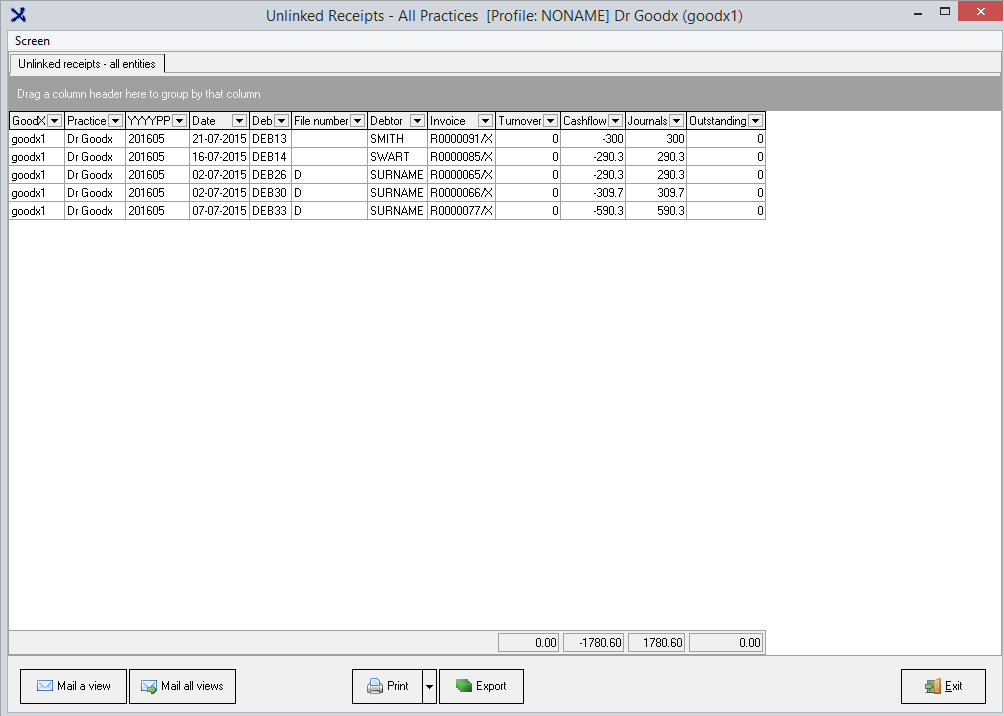
Task: Open Deb column filter dropdown
Action: coord(281,120)
